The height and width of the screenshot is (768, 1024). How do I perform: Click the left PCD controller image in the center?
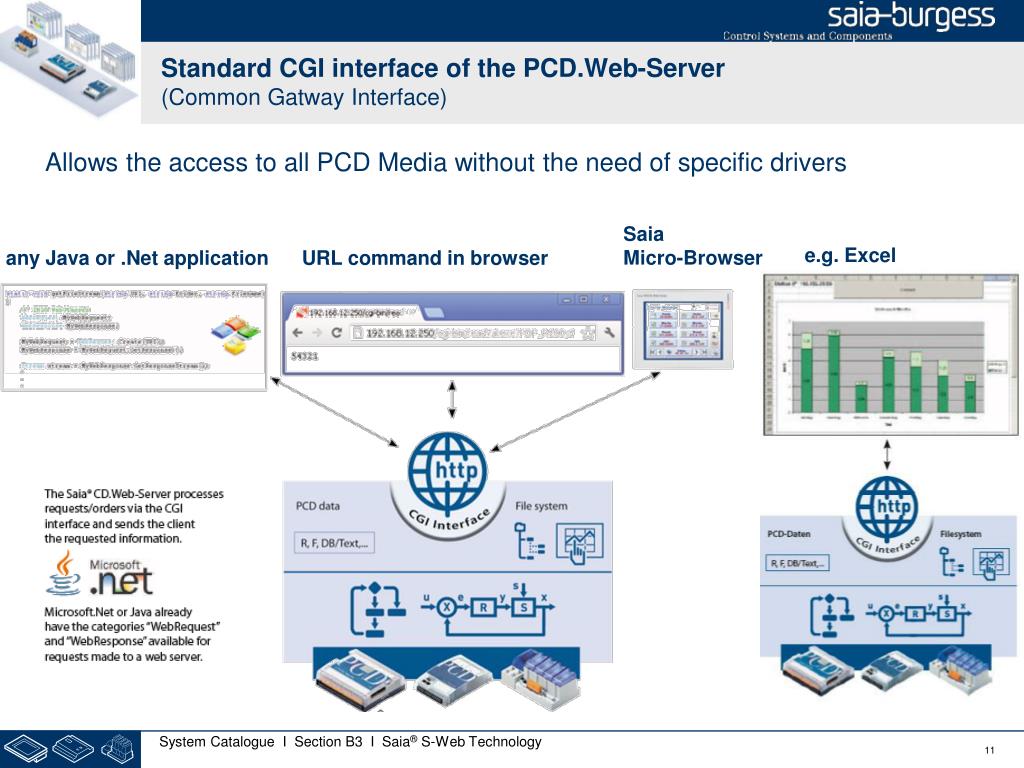[361, 679]
